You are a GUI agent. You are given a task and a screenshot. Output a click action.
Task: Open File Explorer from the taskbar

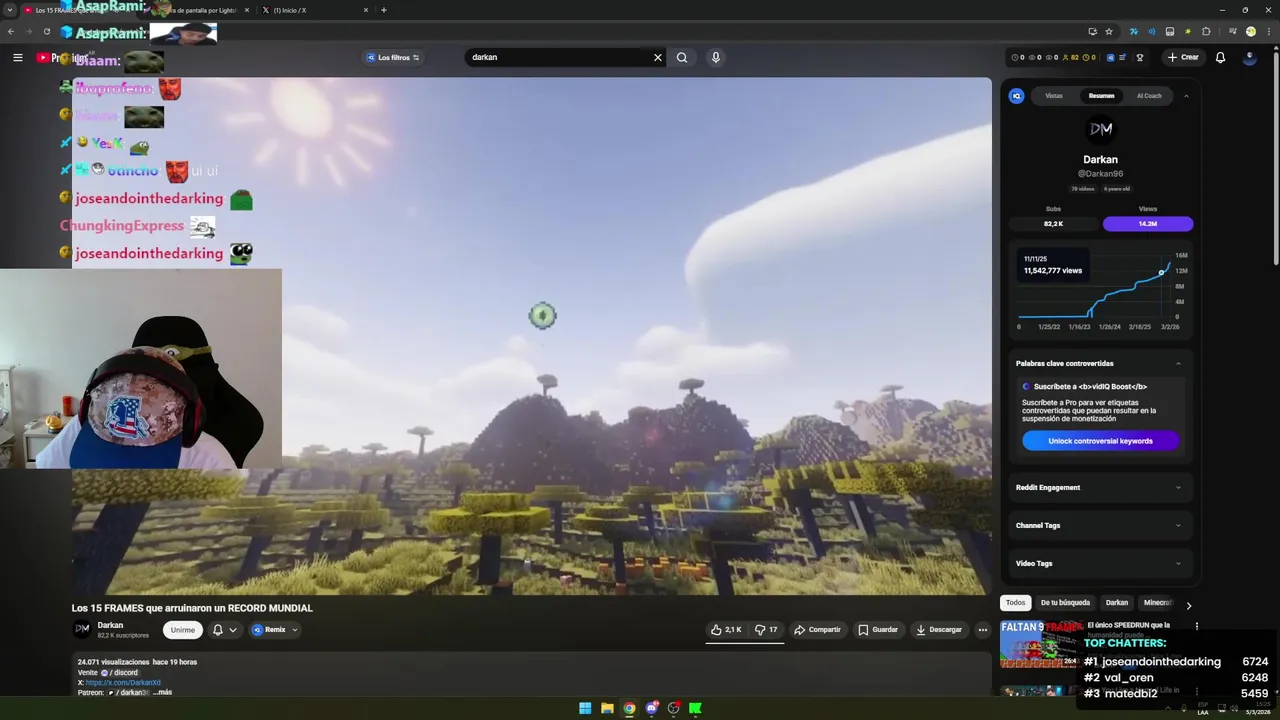[x=607, y=708]
